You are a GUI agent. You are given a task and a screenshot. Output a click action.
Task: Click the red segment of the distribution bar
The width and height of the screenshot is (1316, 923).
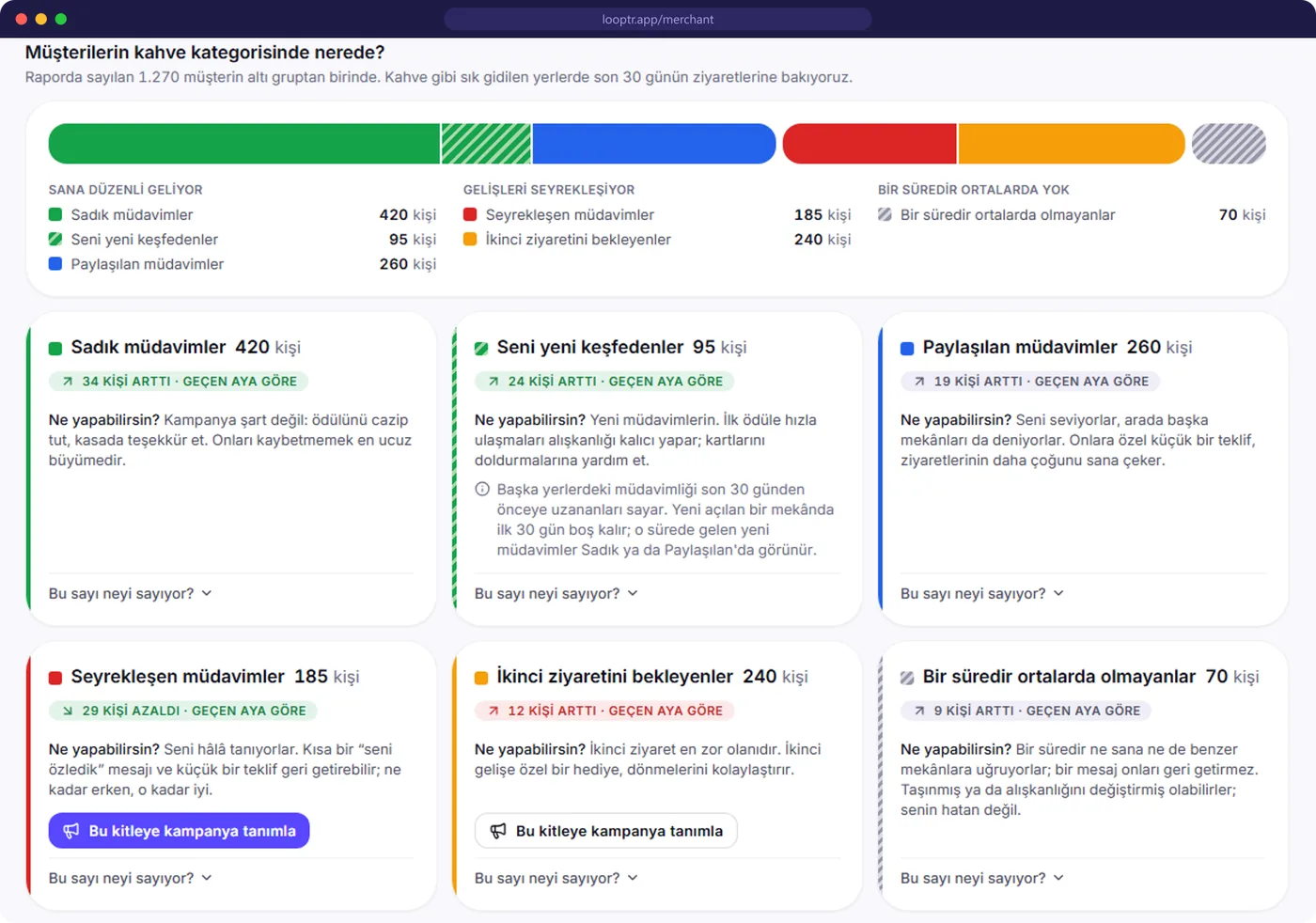coord(869,144)
